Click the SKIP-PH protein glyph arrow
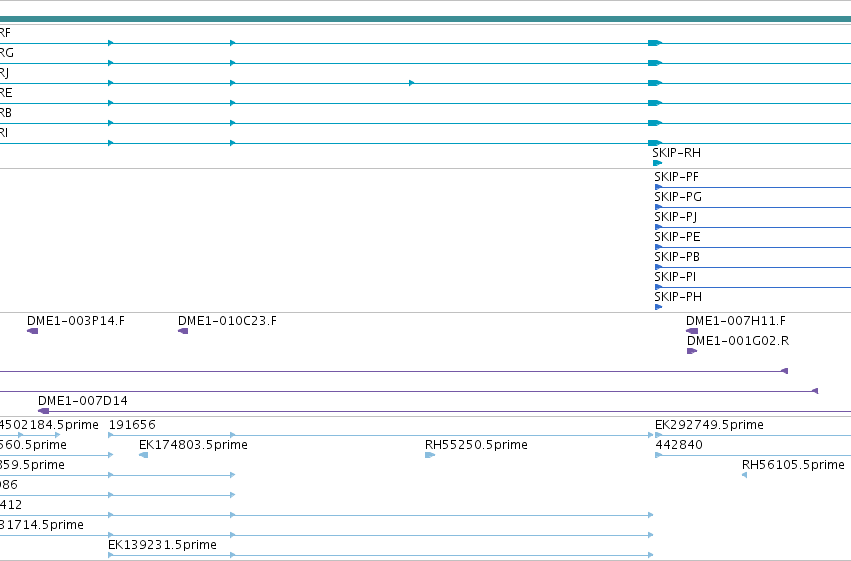Screen dimensions: 851x561 point(658,307)
